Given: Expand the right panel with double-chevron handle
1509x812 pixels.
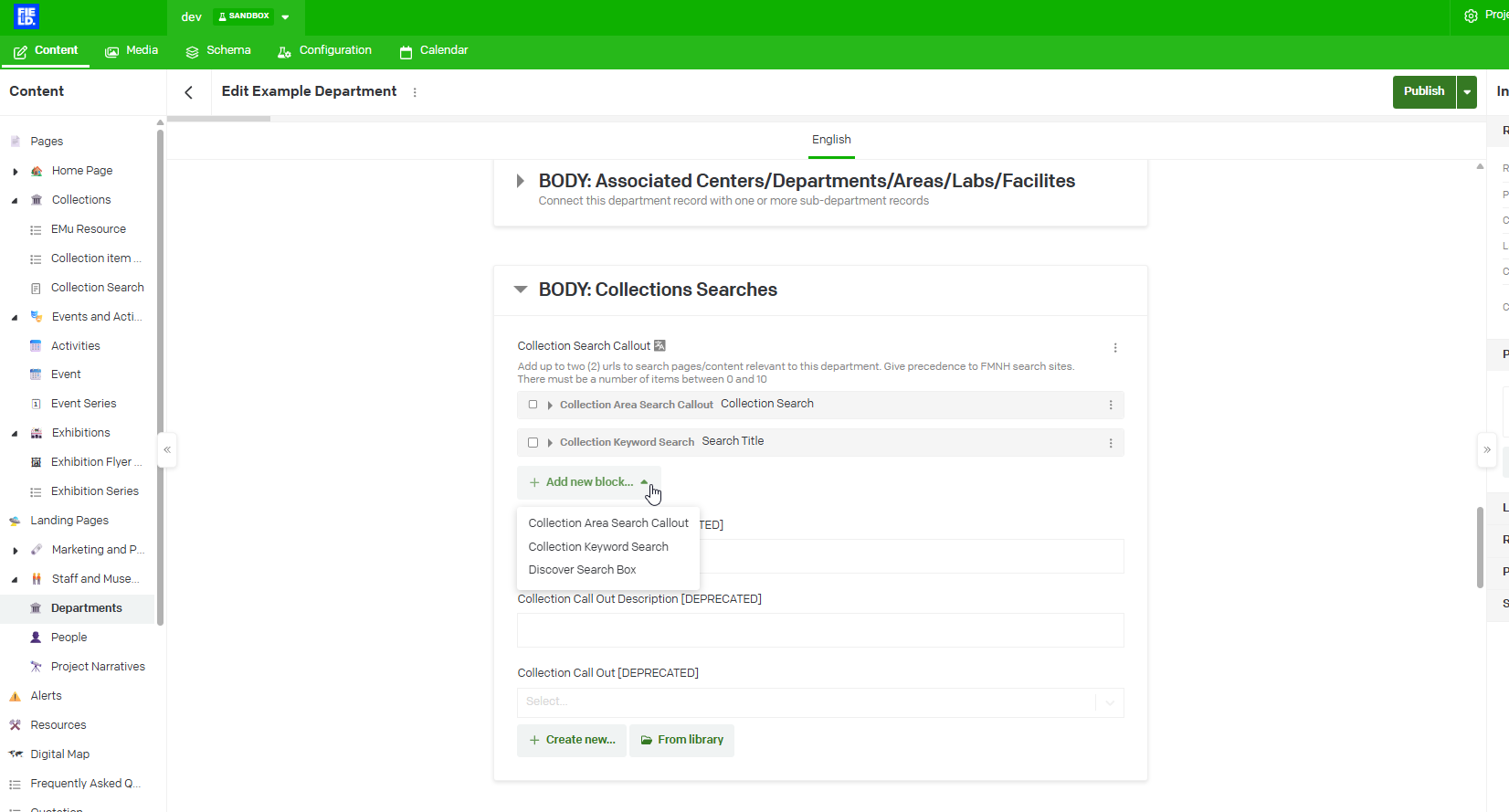Looking at the screenshot, I should pyautogui.click(x=1487, y=449).
